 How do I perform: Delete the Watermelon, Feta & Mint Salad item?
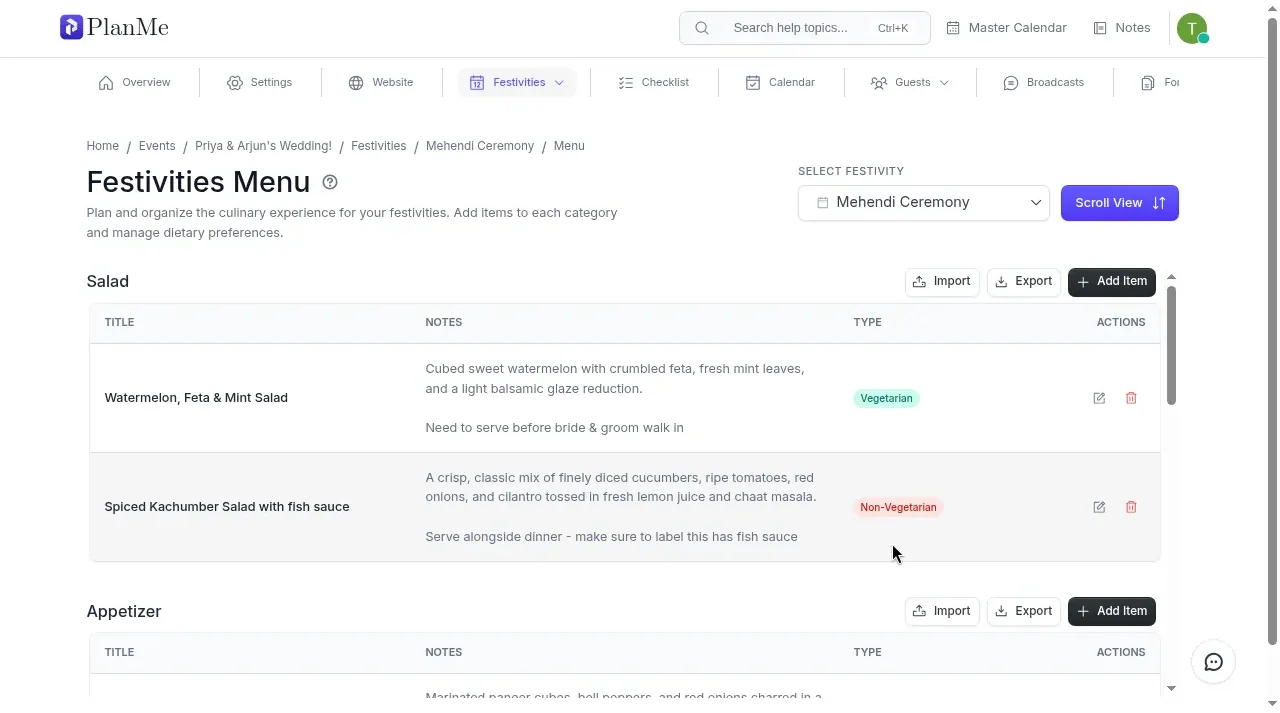pos(1131,398)
